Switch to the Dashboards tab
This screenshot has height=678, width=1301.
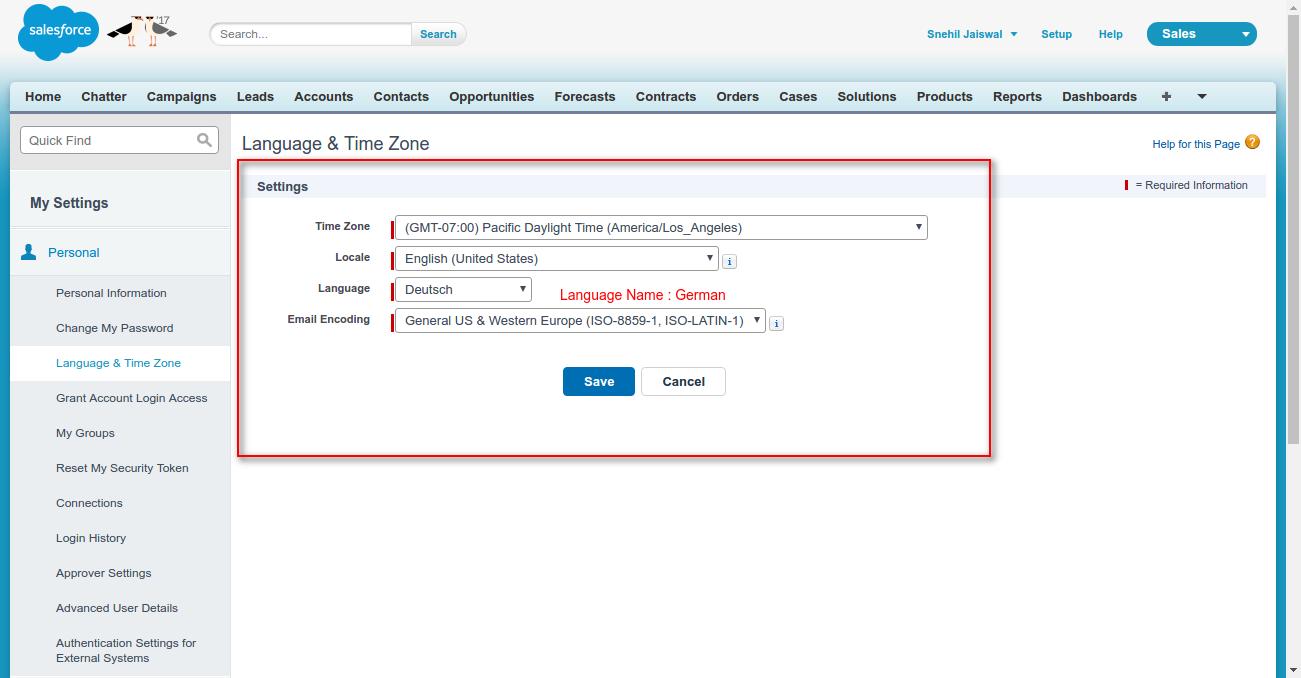pyautogui.click(x=1099, y=96)
